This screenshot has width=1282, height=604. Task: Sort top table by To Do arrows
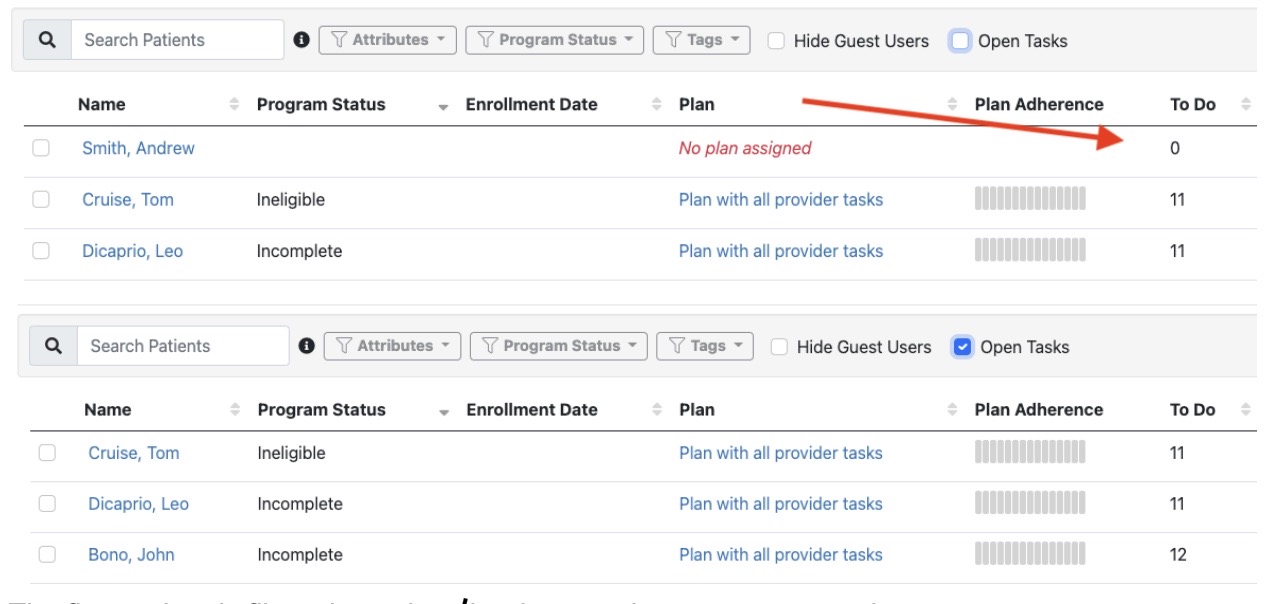point(1246,104)
